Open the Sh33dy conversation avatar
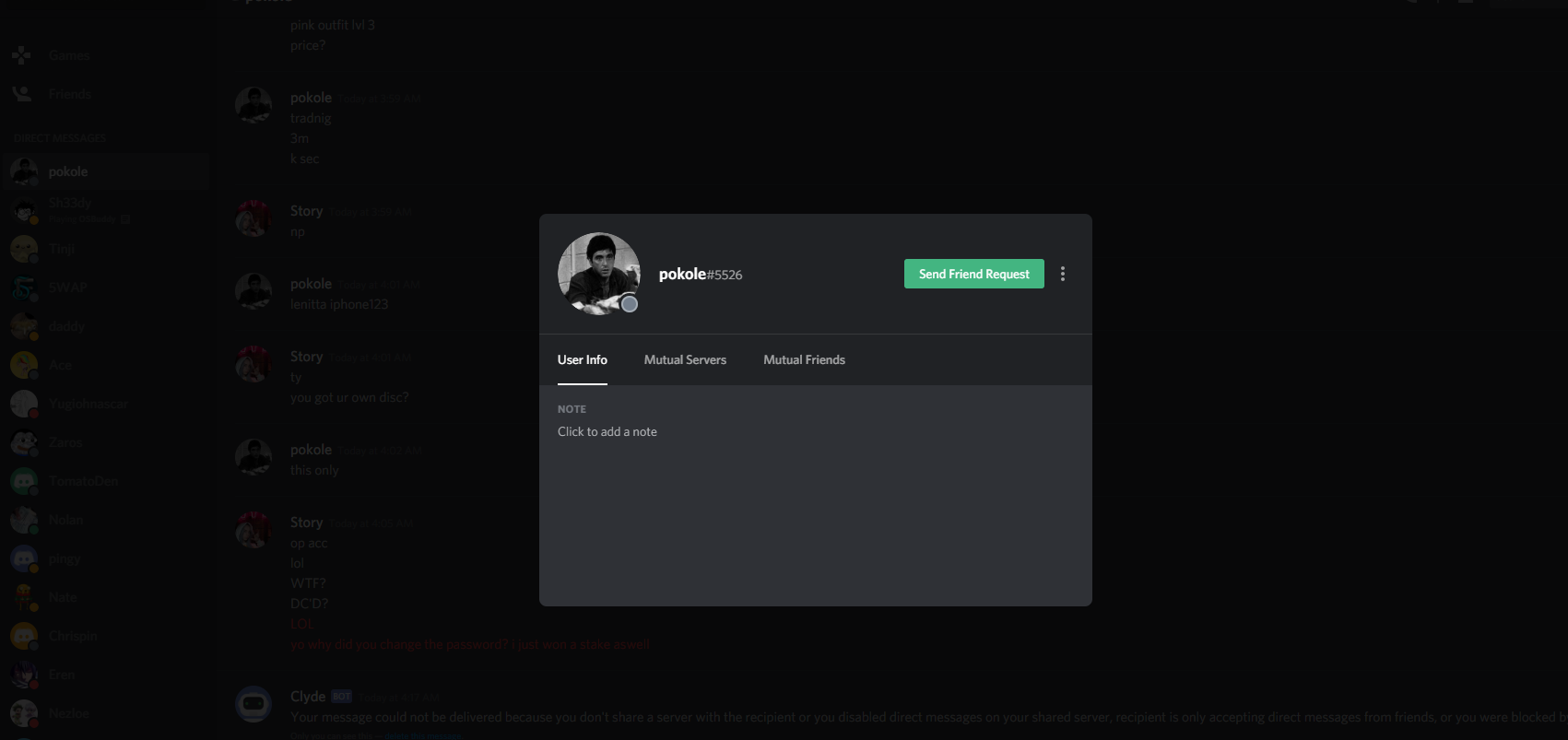 24,210
